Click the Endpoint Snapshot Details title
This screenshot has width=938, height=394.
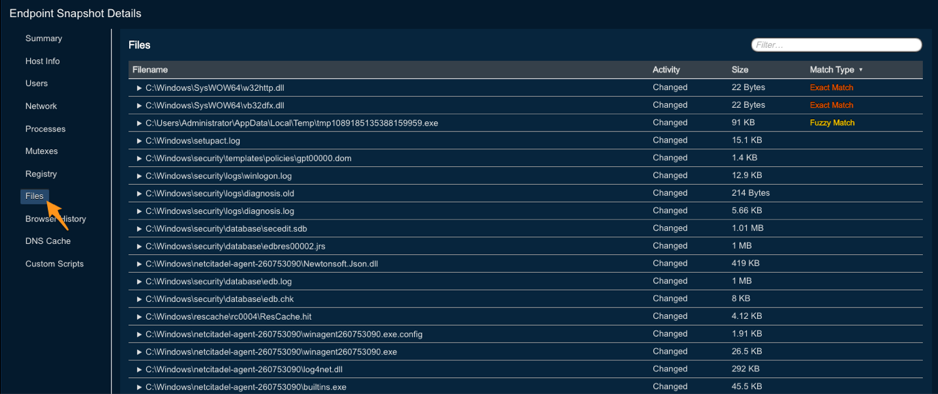coord(75,13)
